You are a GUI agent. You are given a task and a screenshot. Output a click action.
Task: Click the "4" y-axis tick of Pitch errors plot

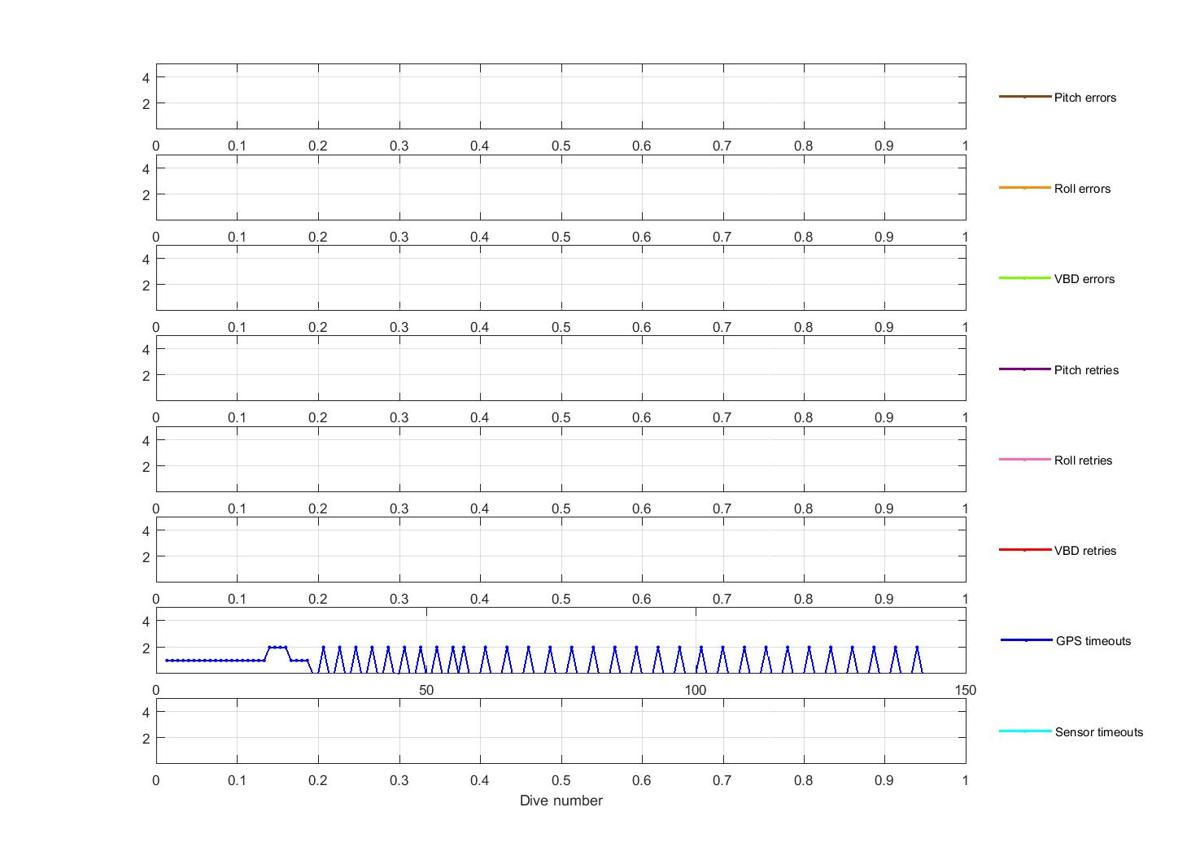(x=146, y=78)
